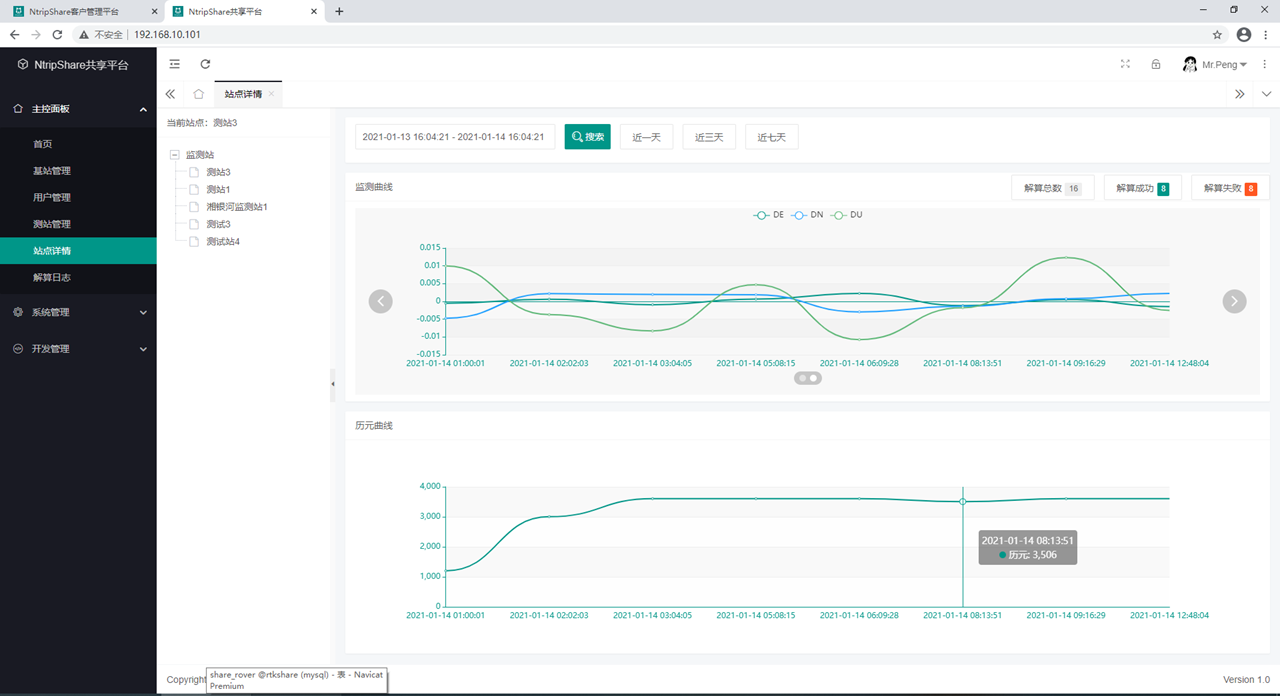Click the date range input field
Viewport: 1280px width, 696px height.
click(x=455, y=137)
